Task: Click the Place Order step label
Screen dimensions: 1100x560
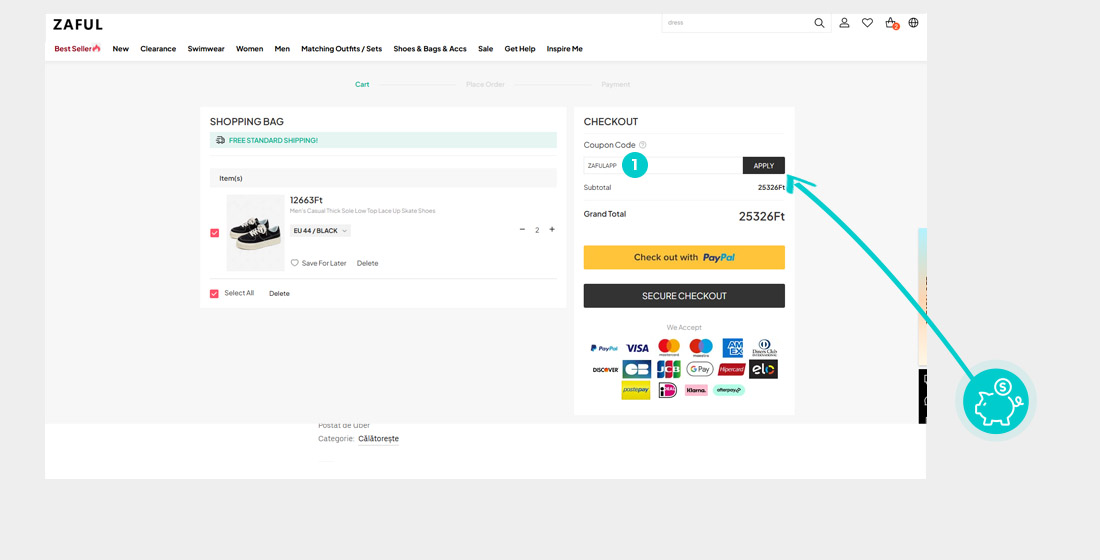Action: tap(485, 84)
